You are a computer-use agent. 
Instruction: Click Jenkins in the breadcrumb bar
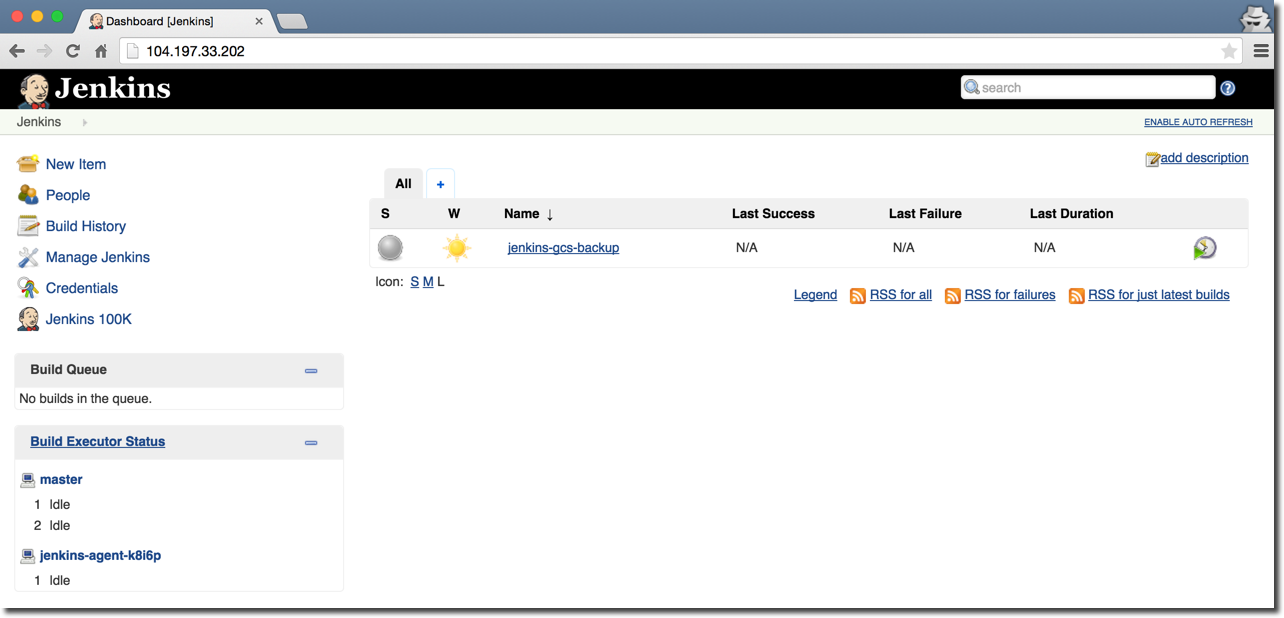pyautogui.click(x=39, y=122)
